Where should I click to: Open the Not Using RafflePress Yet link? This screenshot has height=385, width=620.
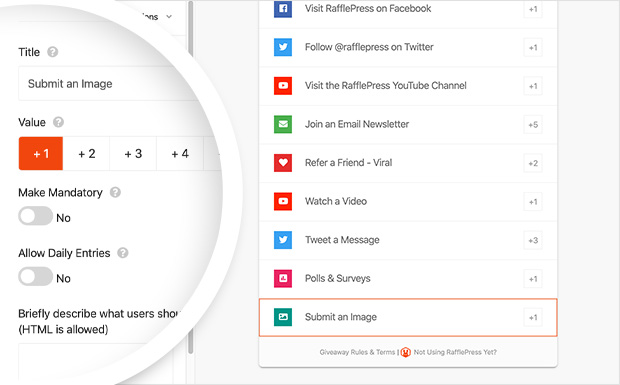click(455, 352)
